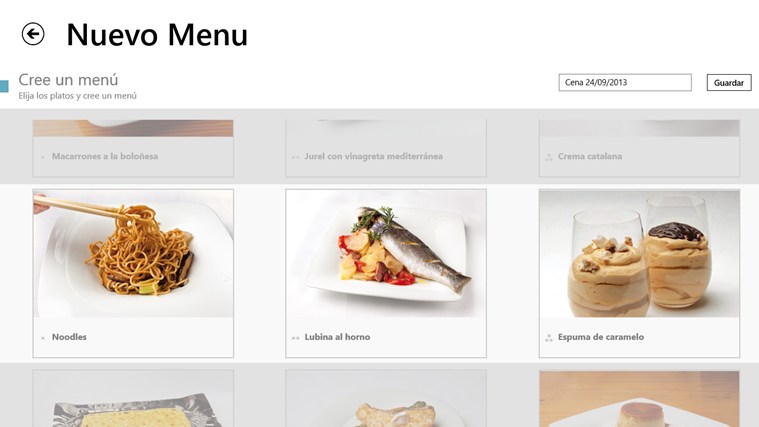Image resolution: width=759 pixels, height=427 pixels.
Task: Click the Nuevo Menu page title
Action: point(157,35)
